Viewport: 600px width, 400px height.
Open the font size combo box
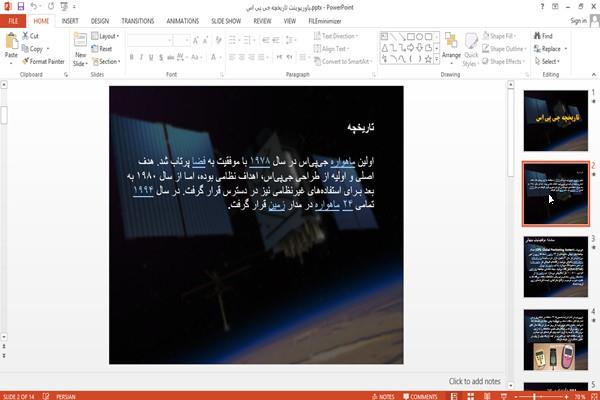[181, 40]
